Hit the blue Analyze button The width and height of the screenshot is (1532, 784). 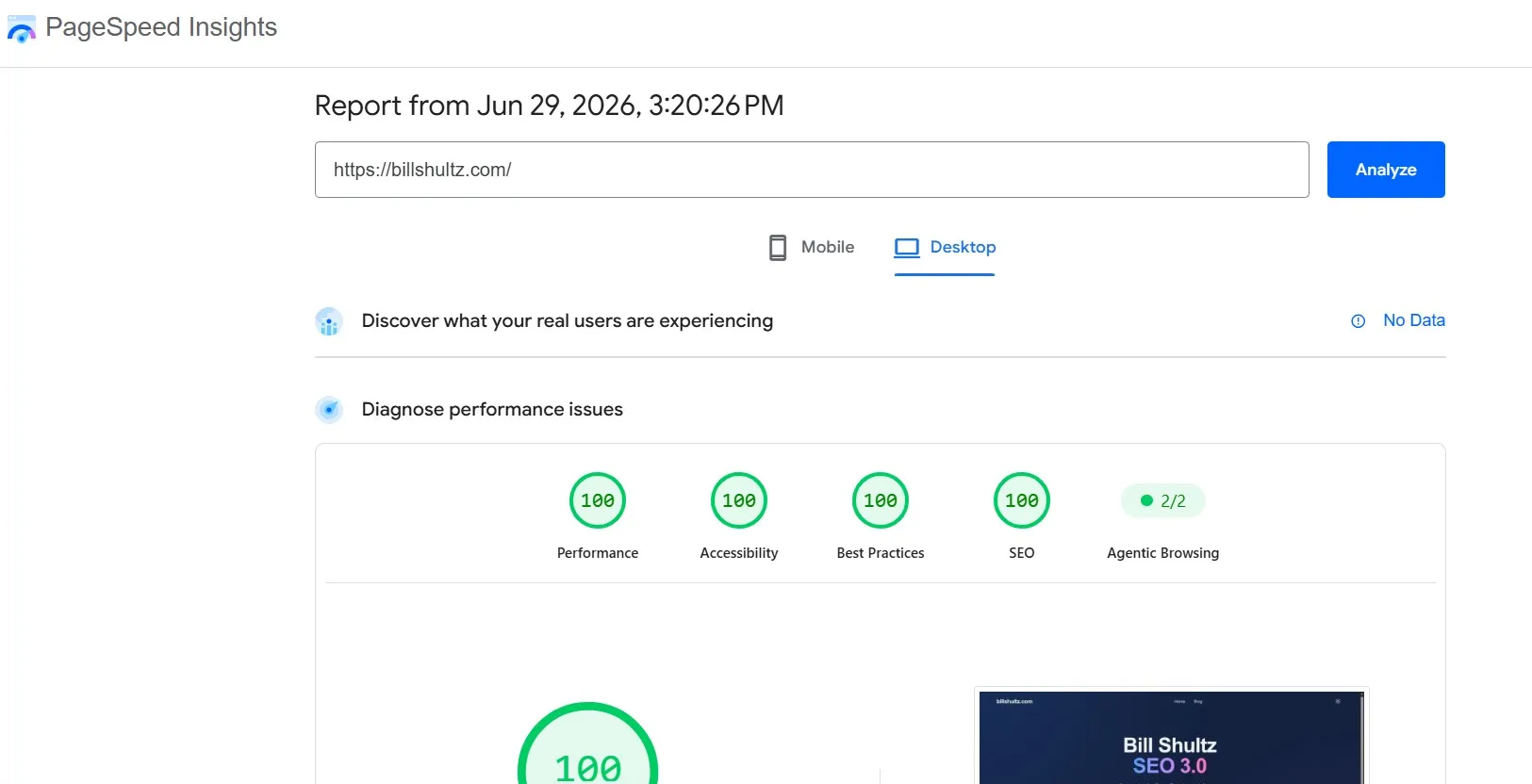(1386, 170)
